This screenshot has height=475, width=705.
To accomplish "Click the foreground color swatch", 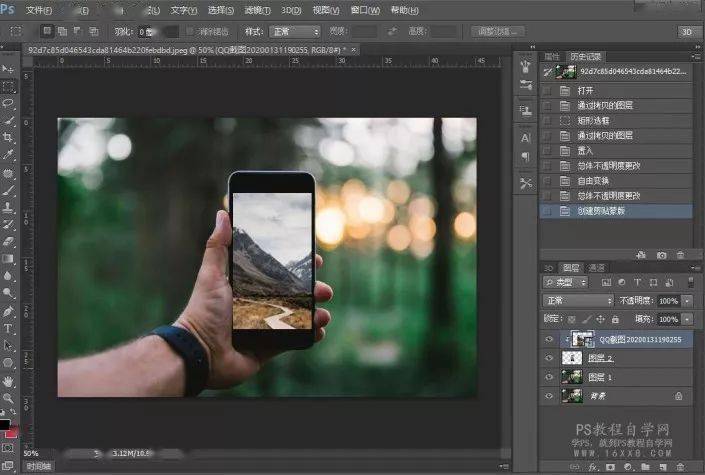I will 5,424.
